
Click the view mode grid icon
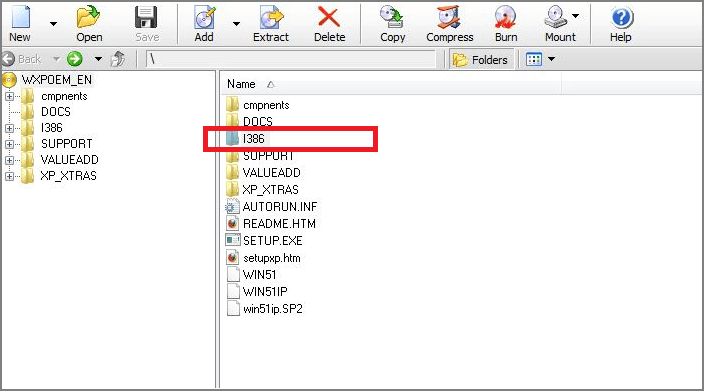534,59
